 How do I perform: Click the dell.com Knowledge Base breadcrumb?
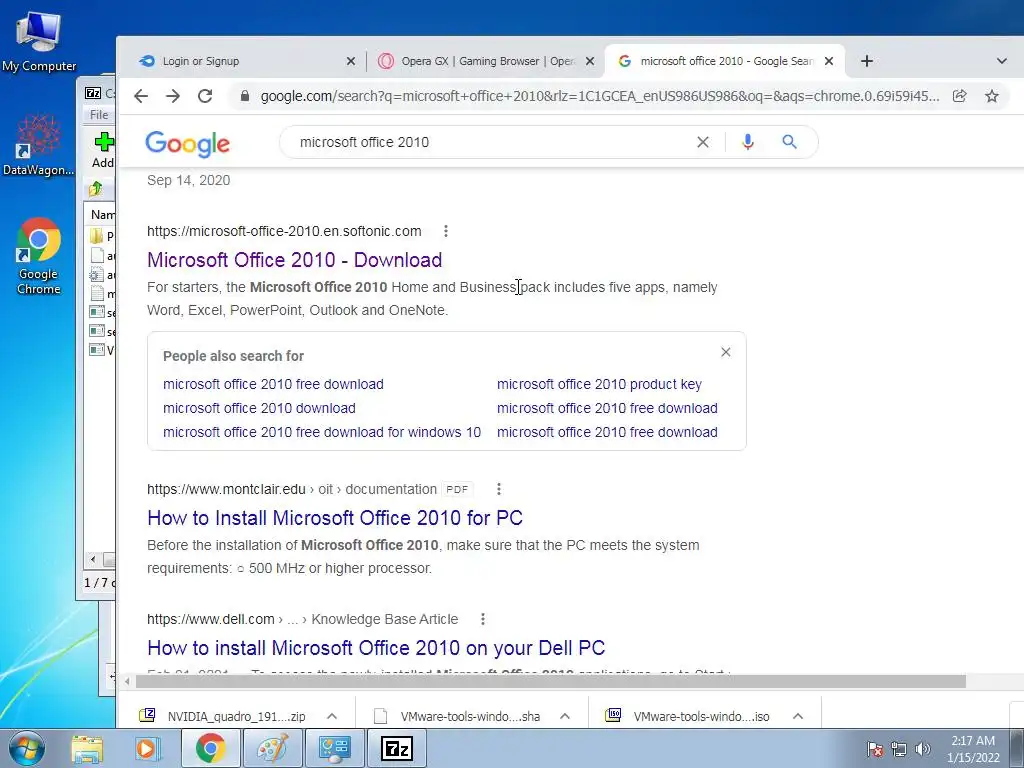[x=302, y=619]
